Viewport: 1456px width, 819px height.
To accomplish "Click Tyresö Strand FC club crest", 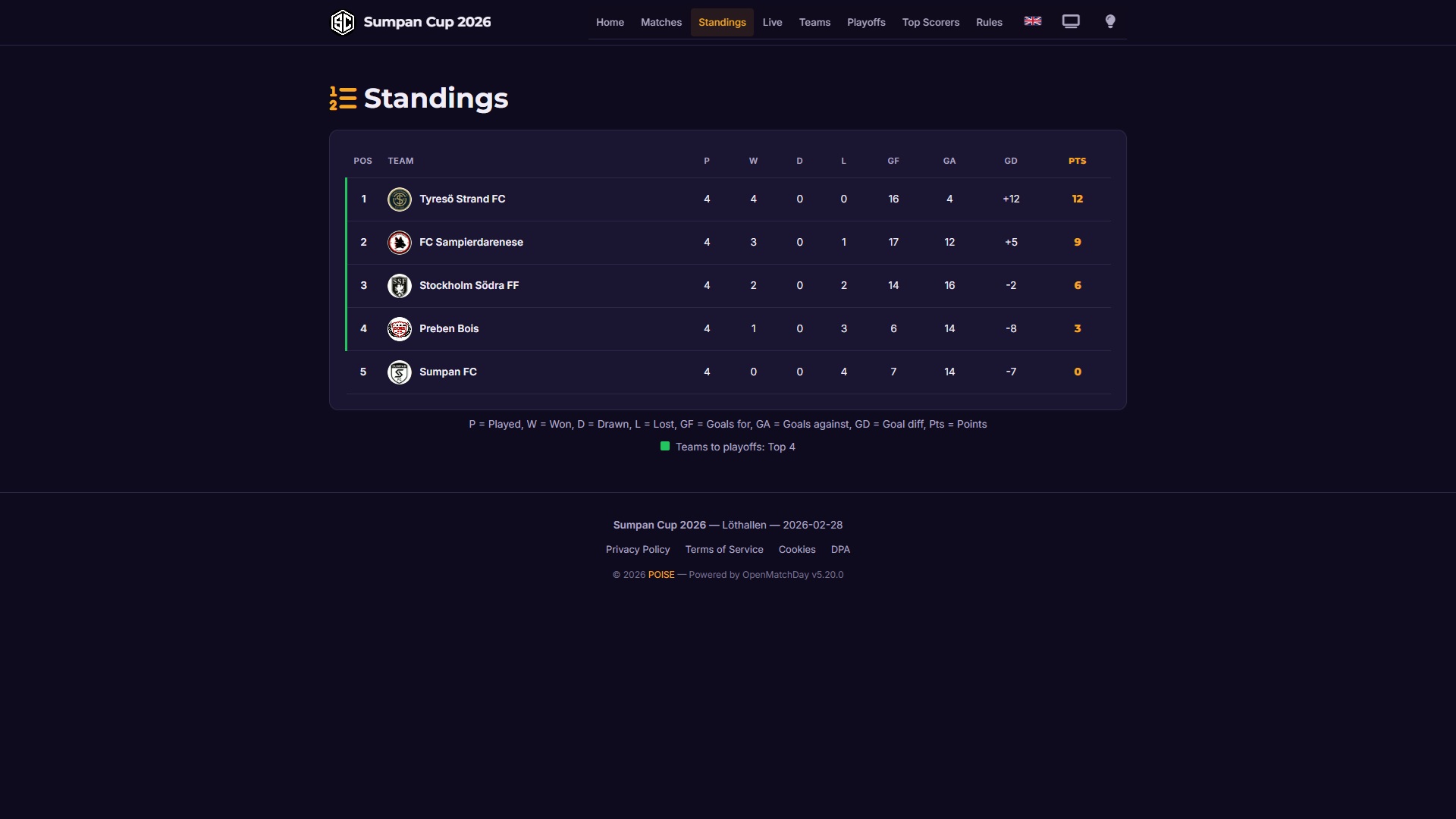I will coord(400,199).
